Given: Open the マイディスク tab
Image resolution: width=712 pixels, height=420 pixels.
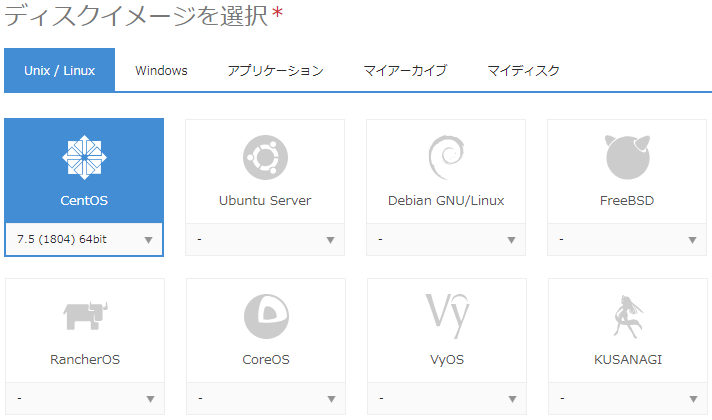Looking at the screenshot, I should (x=523, y=71).
